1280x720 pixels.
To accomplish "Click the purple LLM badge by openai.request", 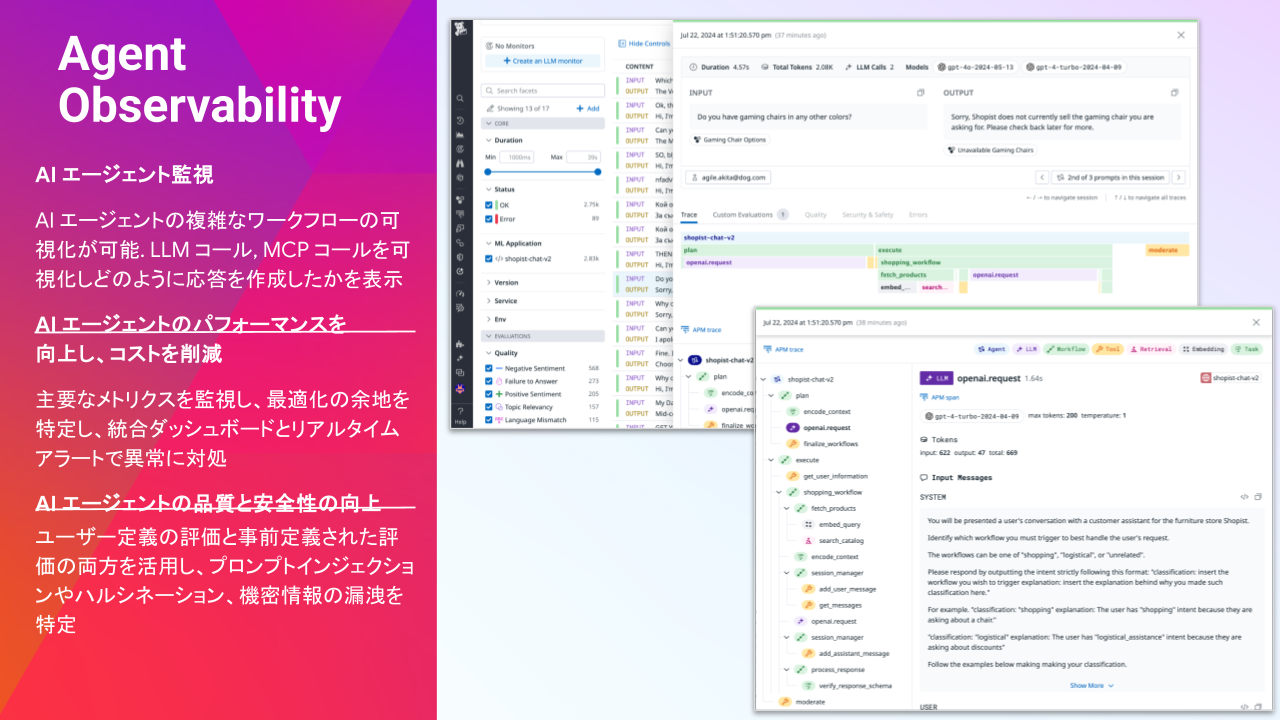I will [936, 378].
